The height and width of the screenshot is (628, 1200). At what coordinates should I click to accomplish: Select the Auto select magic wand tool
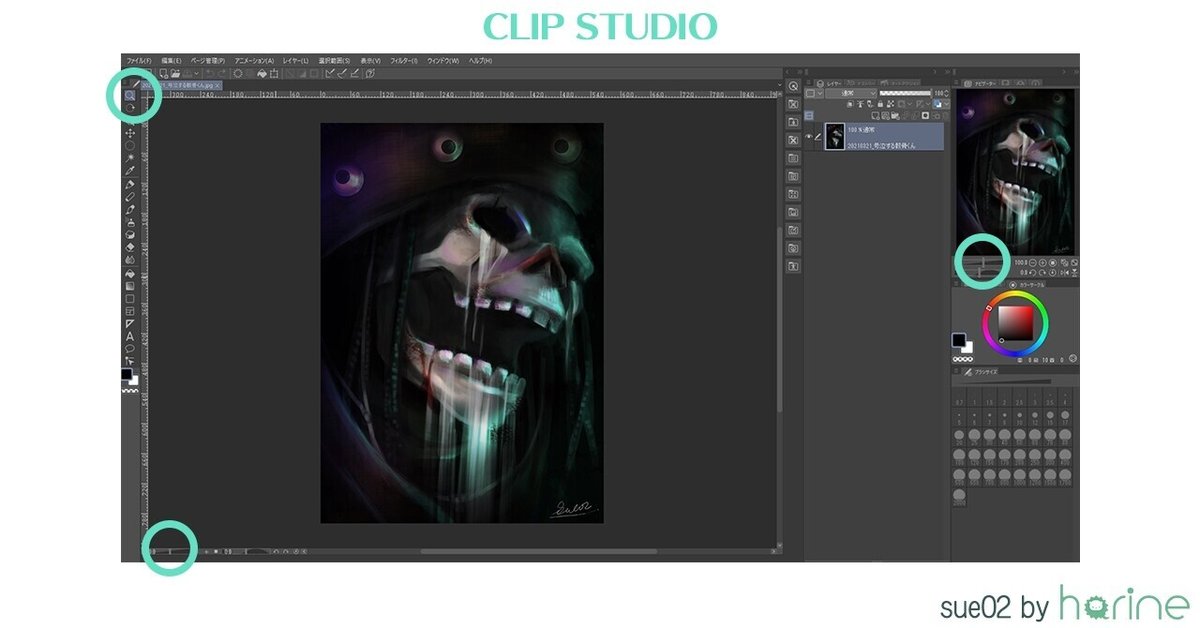[x=130, y=158]
